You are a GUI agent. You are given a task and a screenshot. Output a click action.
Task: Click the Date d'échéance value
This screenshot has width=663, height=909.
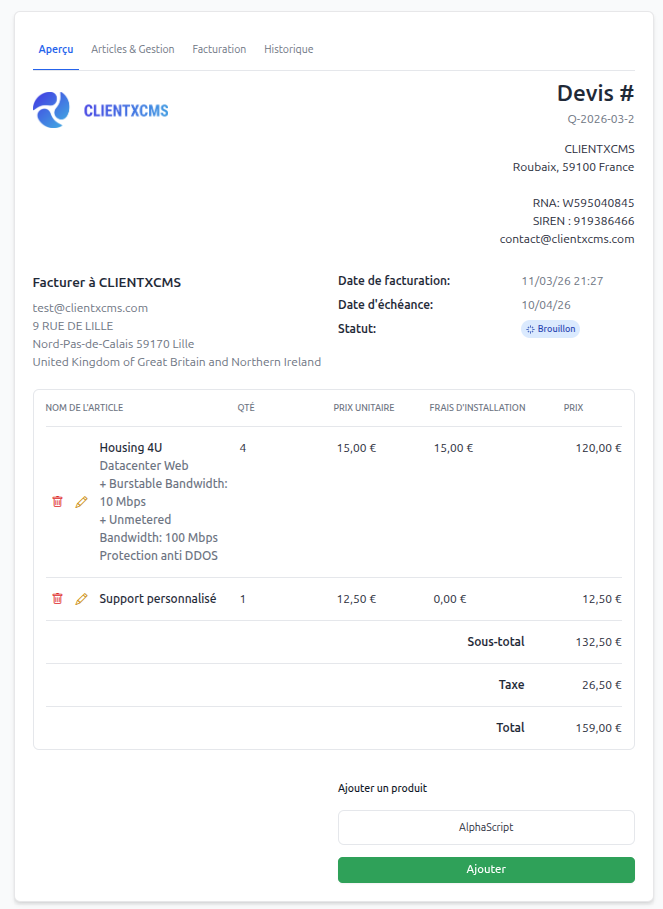click(546, 305)
